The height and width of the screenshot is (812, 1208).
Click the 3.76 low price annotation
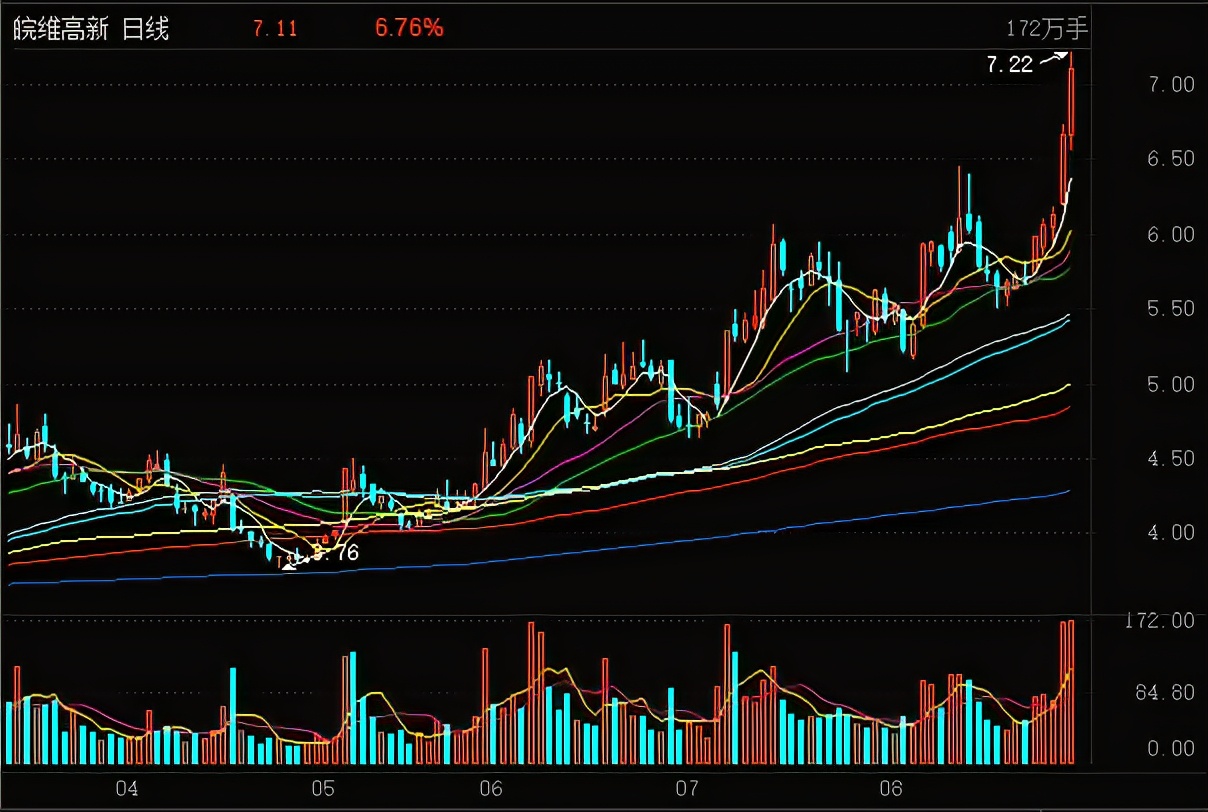point(336,551)
